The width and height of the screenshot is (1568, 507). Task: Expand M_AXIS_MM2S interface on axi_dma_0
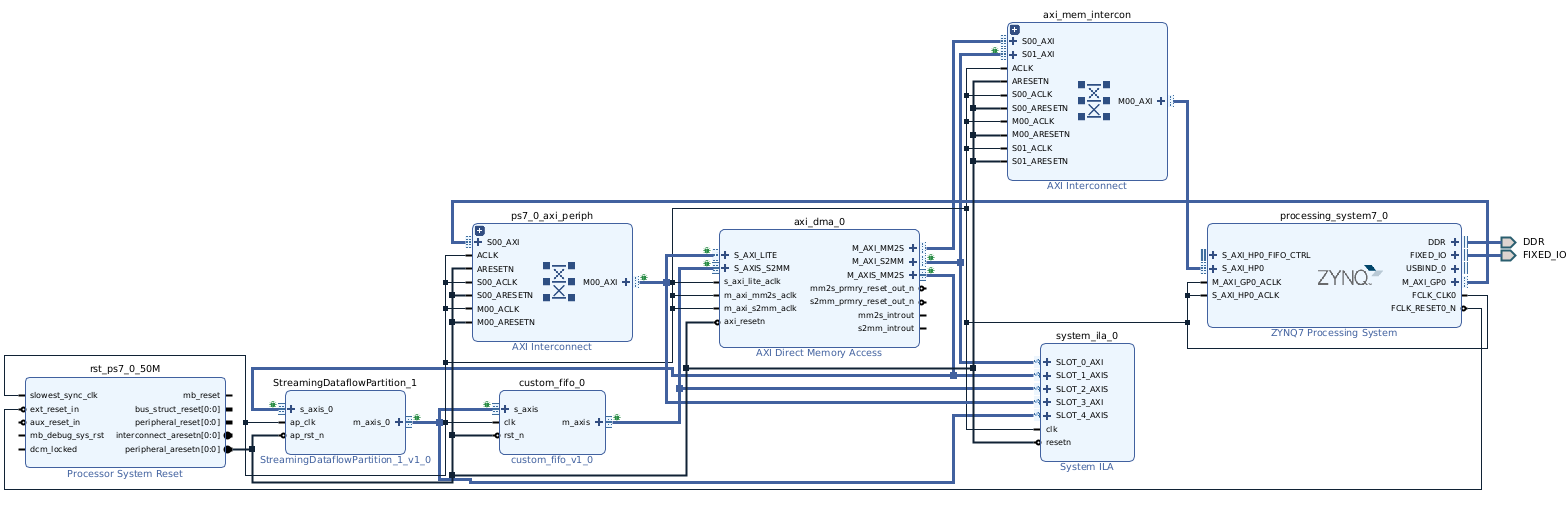(913, 275)
